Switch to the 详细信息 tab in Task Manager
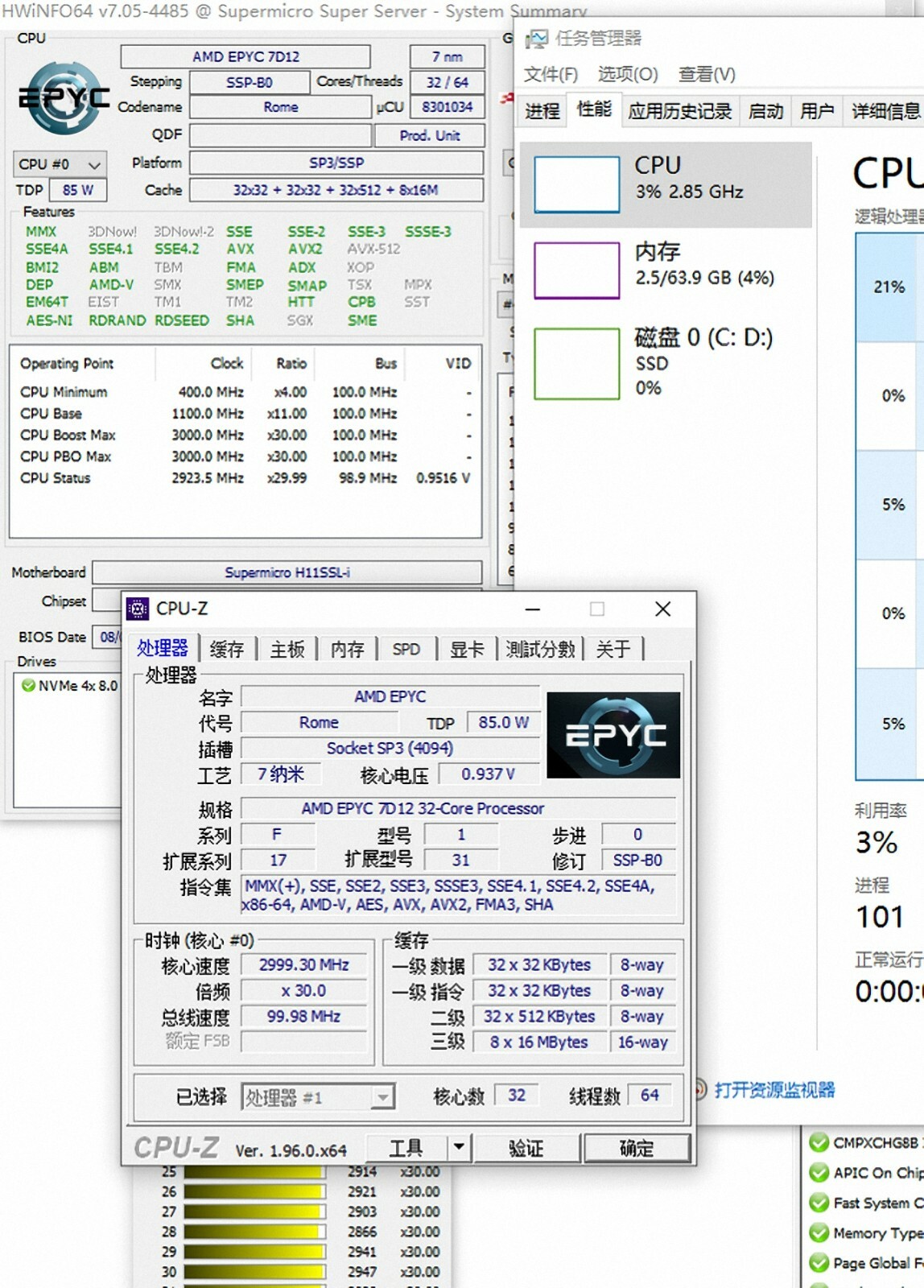The width and height of the screenshot is (924, 1288). point(885,110)
